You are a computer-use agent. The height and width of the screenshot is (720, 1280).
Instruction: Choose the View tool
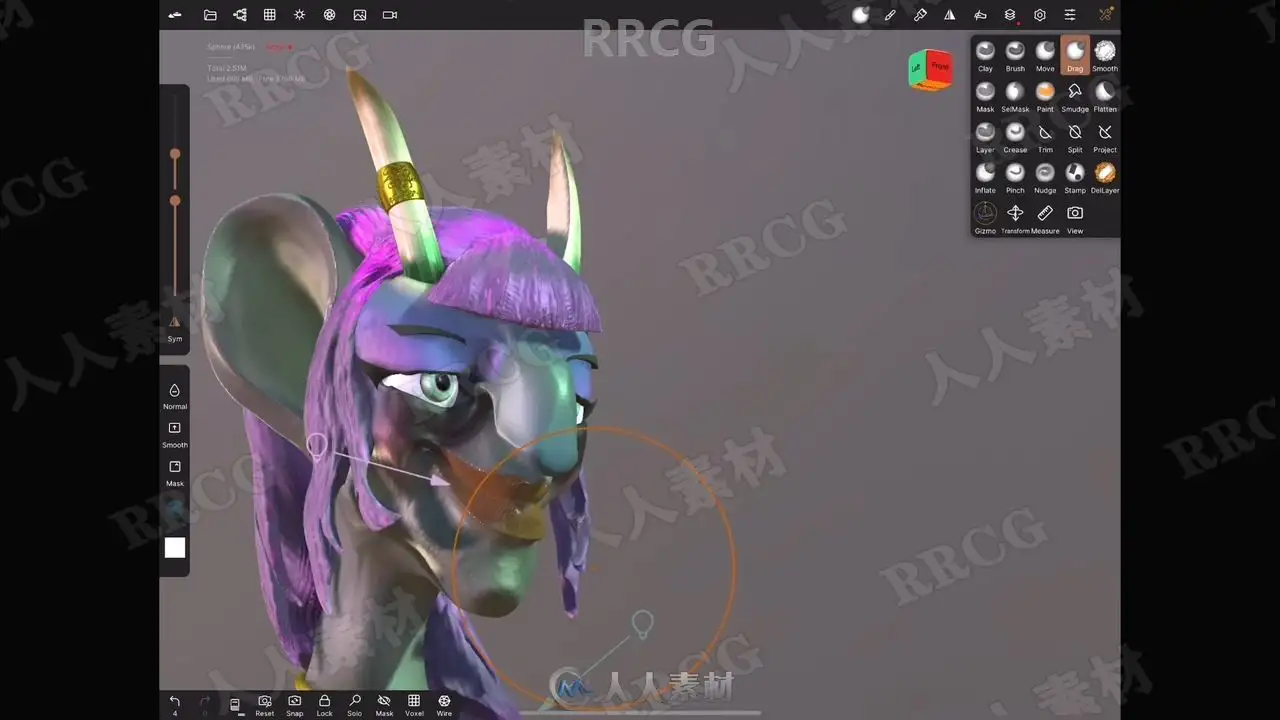[x=1075, y=218]
